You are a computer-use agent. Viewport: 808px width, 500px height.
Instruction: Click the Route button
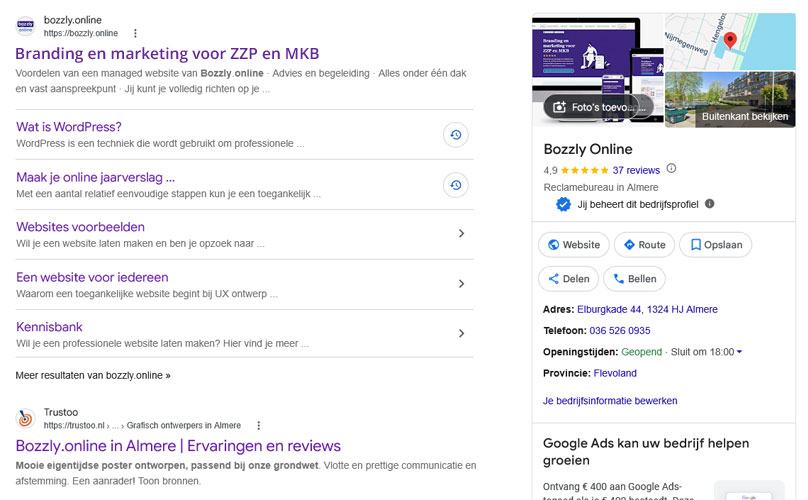644,245
